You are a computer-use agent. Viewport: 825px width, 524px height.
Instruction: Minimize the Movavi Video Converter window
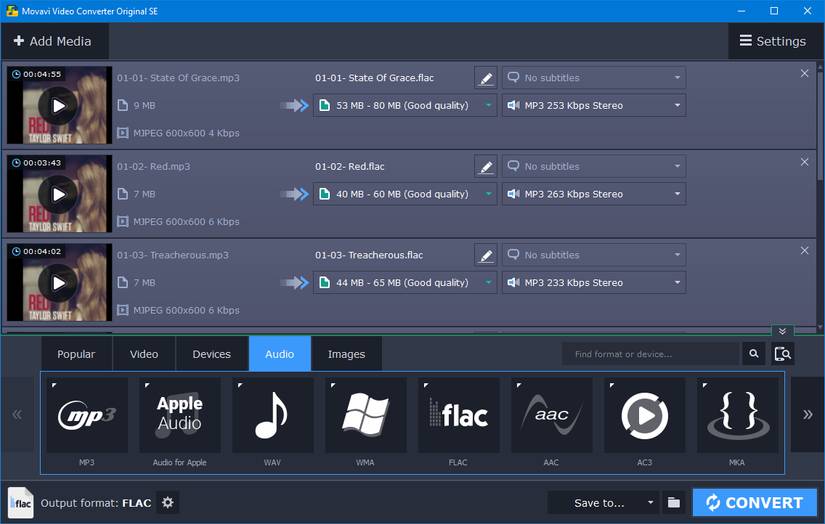point(741,11)
